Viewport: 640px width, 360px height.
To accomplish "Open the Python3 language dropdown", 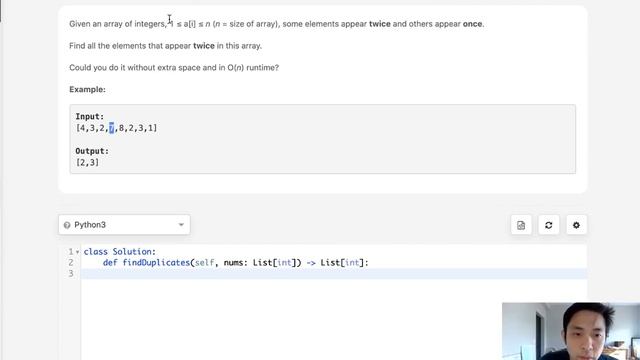I will click(x=124, y=224).
